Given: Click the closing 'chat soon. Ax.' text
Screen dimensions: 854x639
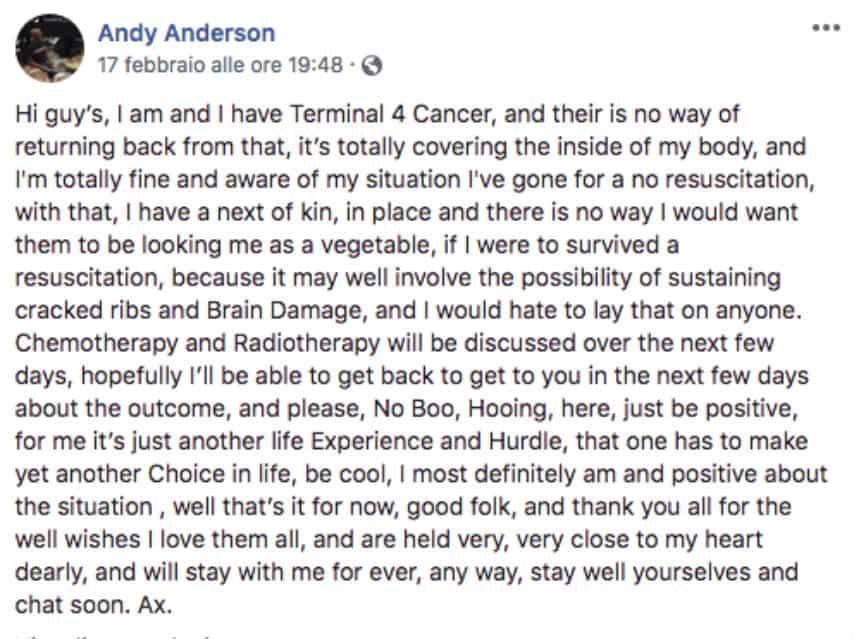Looking at the screenshot, I should pos(94,605).
